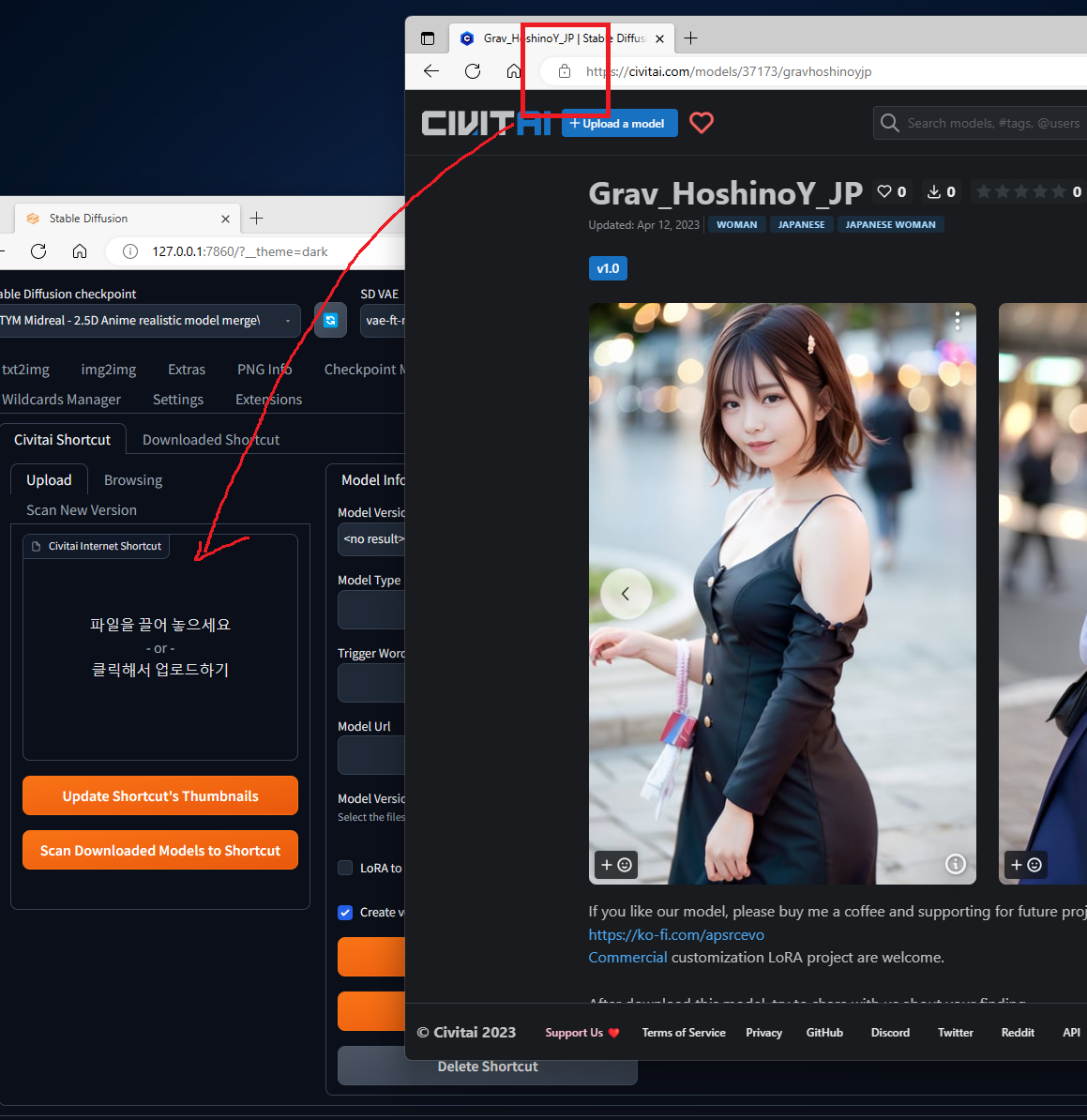Click site info icon beside 127.0.0.1 address
Image resolution: width=1087 pixels, height=1120 pixels.
130,251
